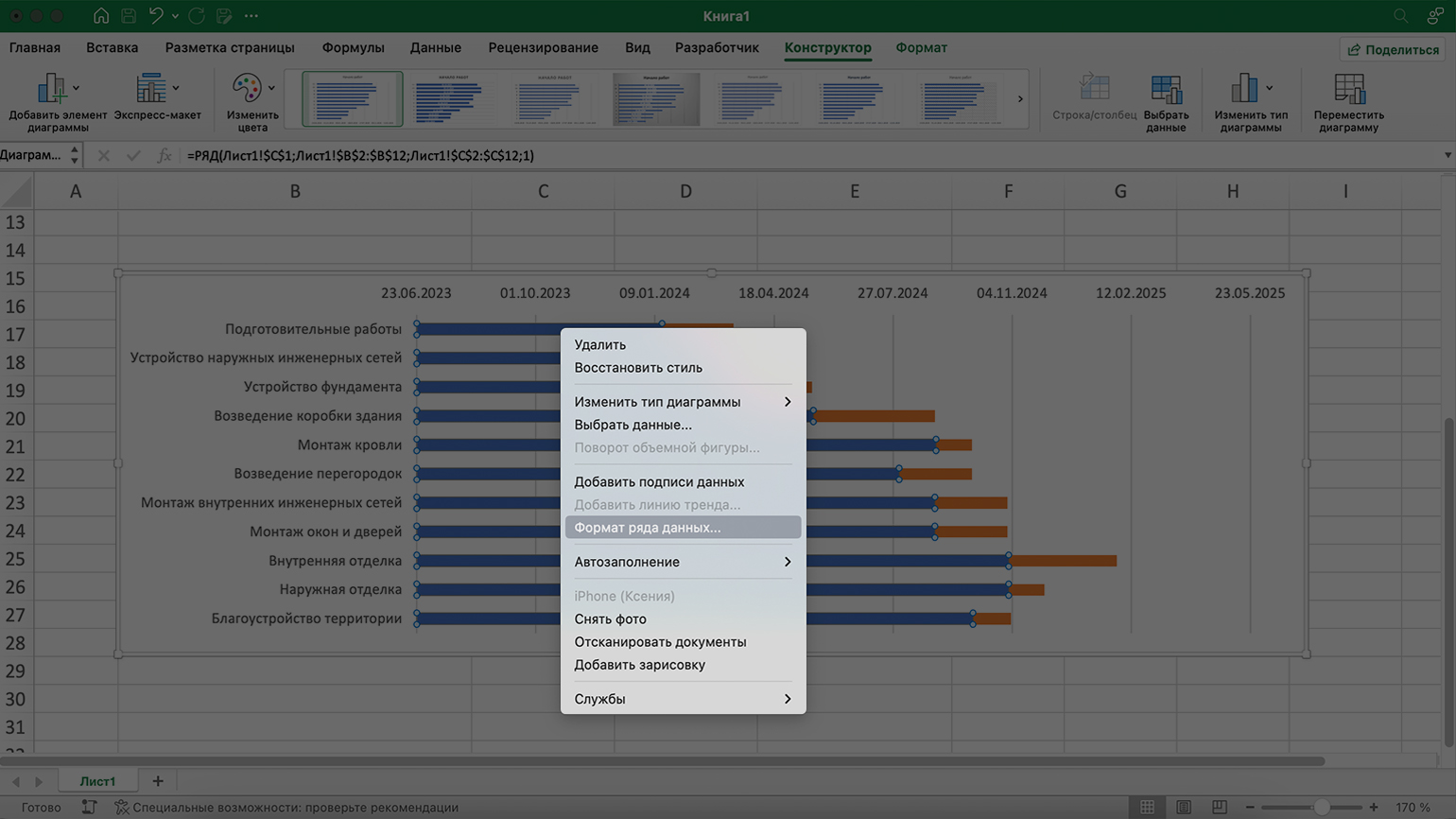This screenshot has width=1456, height=819.
Task: Click the Name Box stepper arrows
Action: (74, 155)
